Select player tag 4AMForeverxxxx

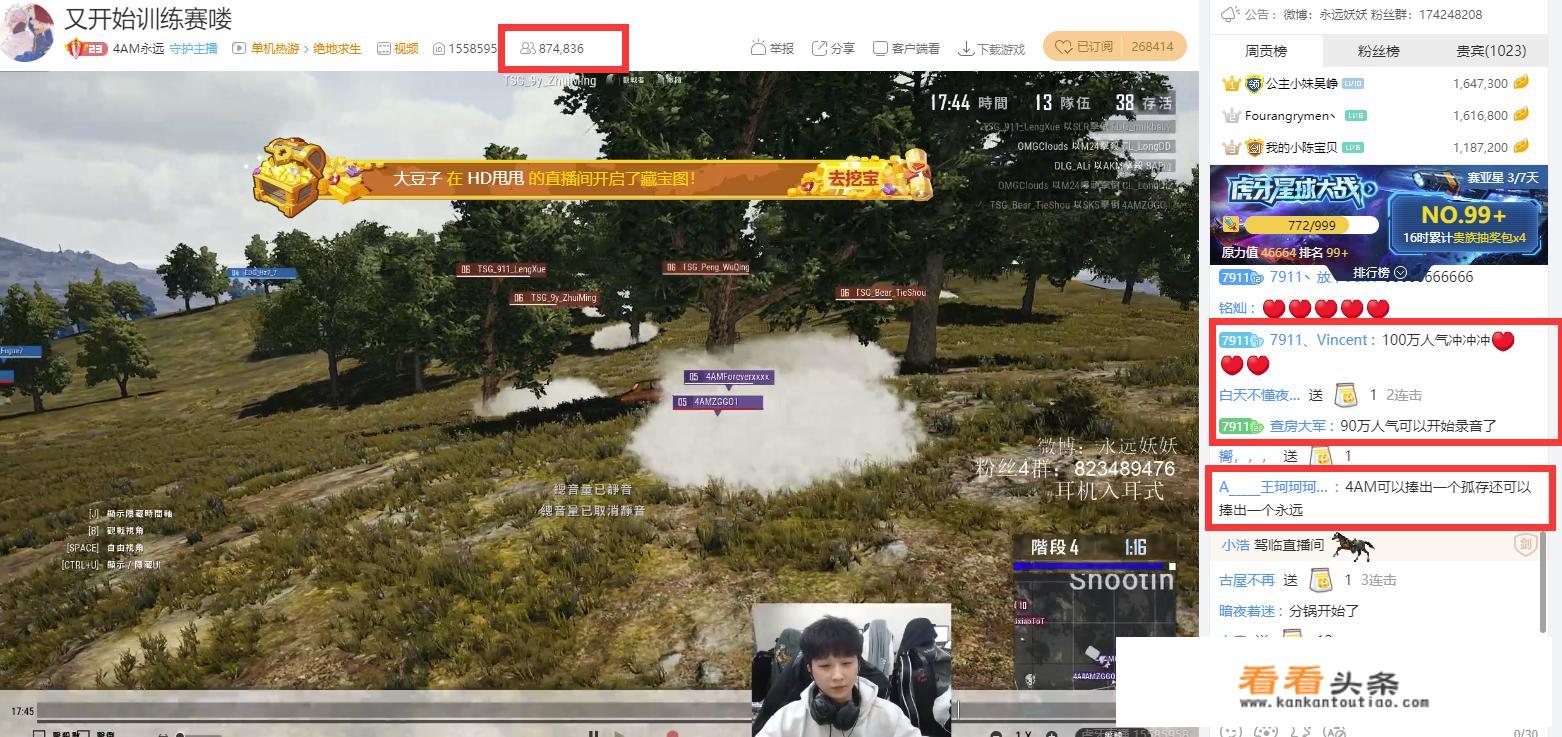pyautogui.click(x=729, y=377)
